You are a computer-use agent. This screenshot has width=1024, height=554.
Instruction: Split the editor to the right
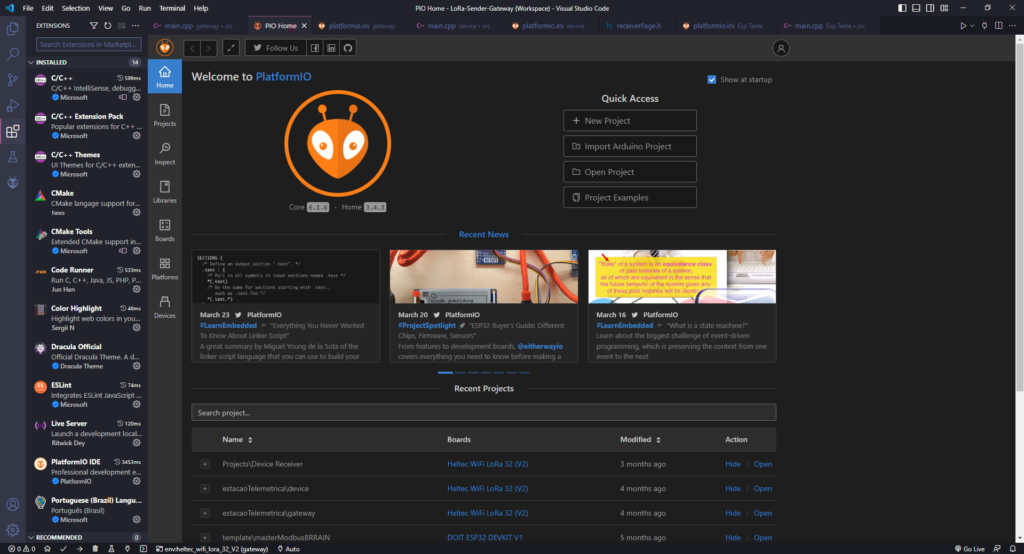pos(999,25)
